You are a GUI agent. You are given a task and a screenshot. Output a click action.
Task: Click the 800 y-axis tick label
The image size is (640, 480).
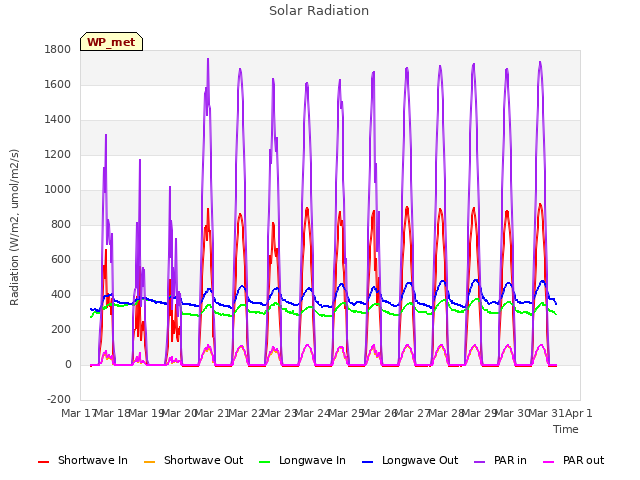click(61, 224)
